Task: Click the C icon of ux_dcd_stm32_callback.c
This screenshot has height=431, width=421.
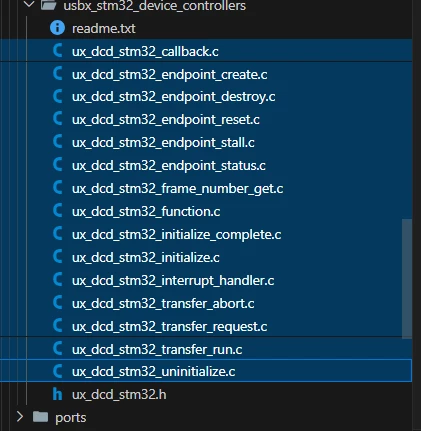Action: click(58, 51)
